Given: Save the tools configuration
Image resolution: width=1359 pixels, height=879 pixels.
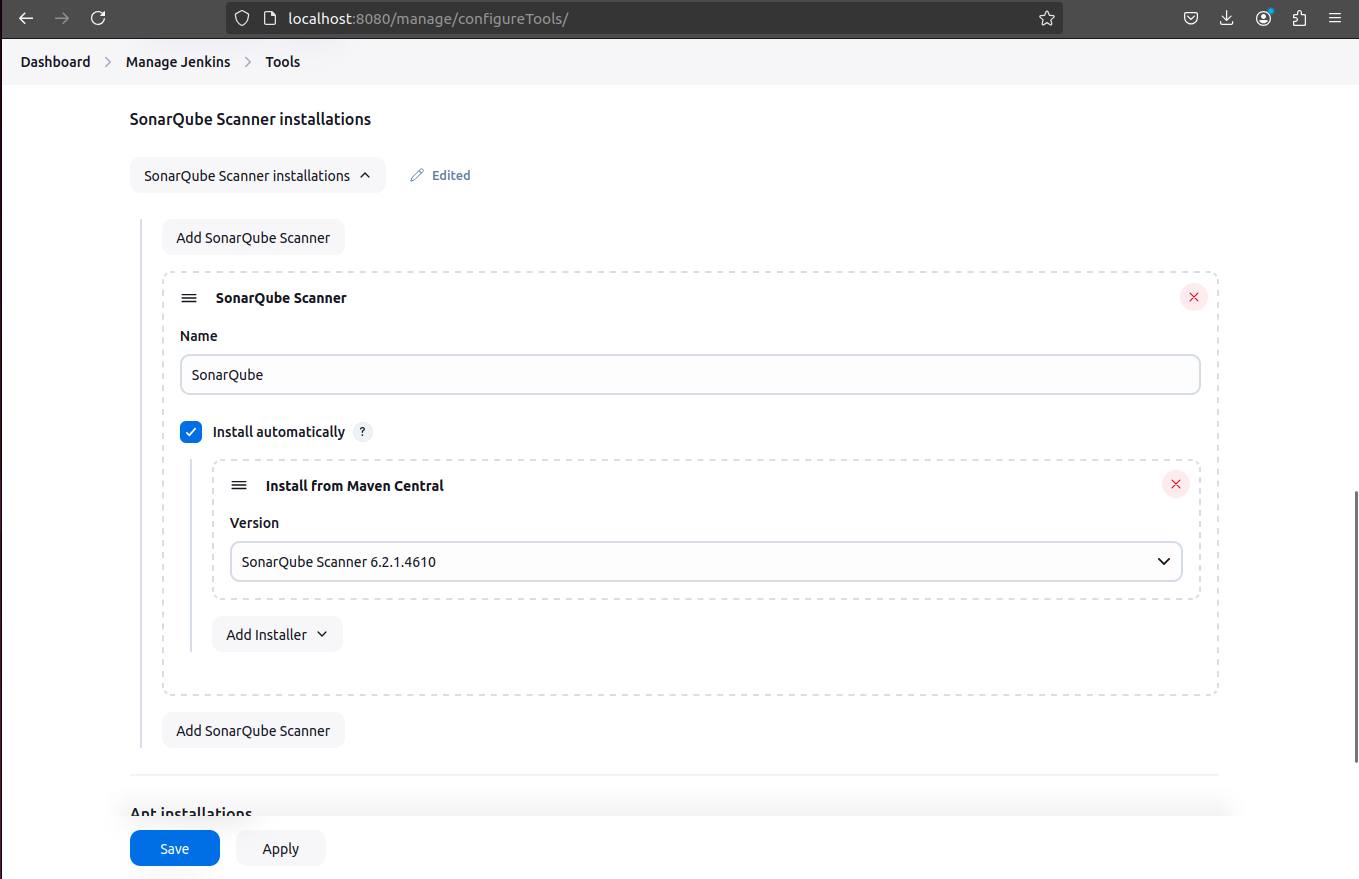Looking at the screenshot, I should [x=175, y=849].
